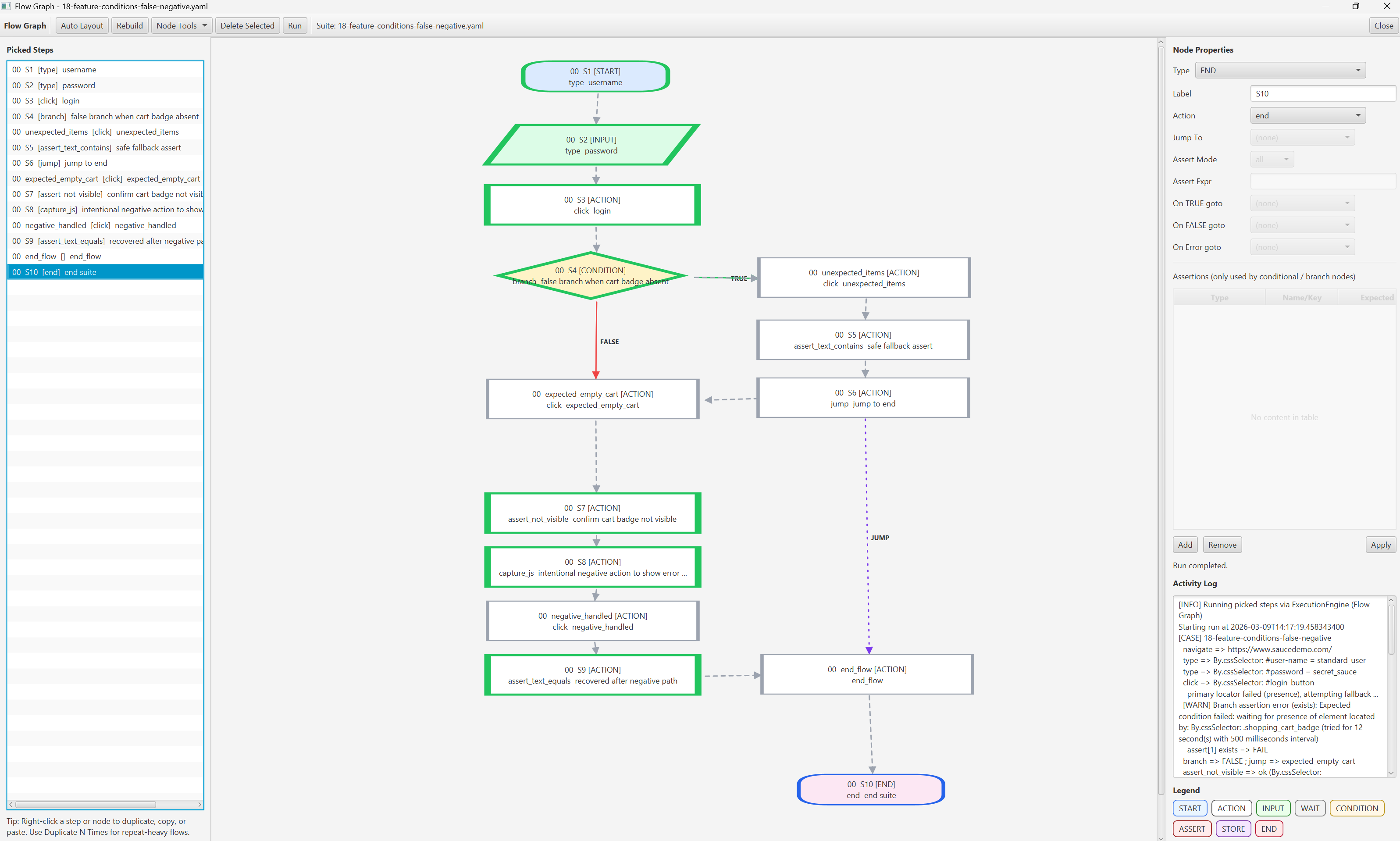Click the Apply button in properties
This screenshot has height=841, width=1400.
click(1380, 545)
